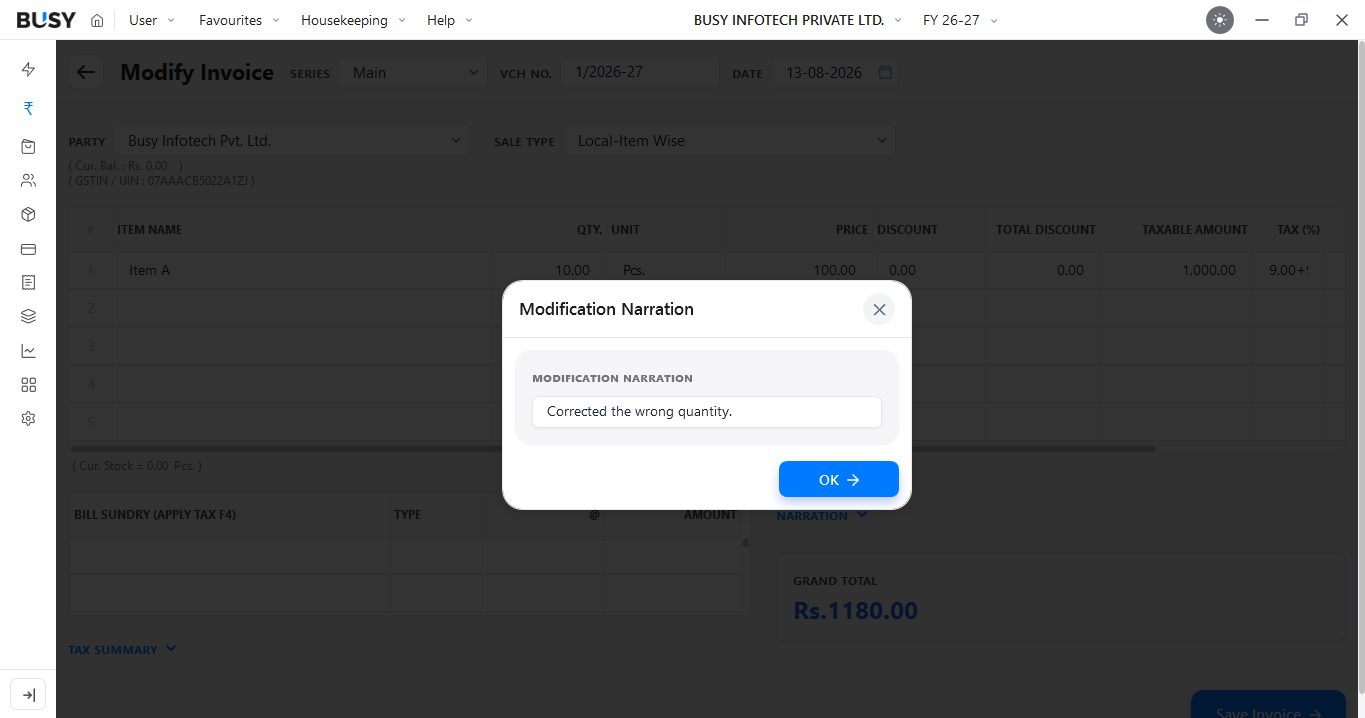The width and height of the screenshot is (1365, 718).
Task: Expand the sidebar with arrow icon
Action: [x=28, y=695]
